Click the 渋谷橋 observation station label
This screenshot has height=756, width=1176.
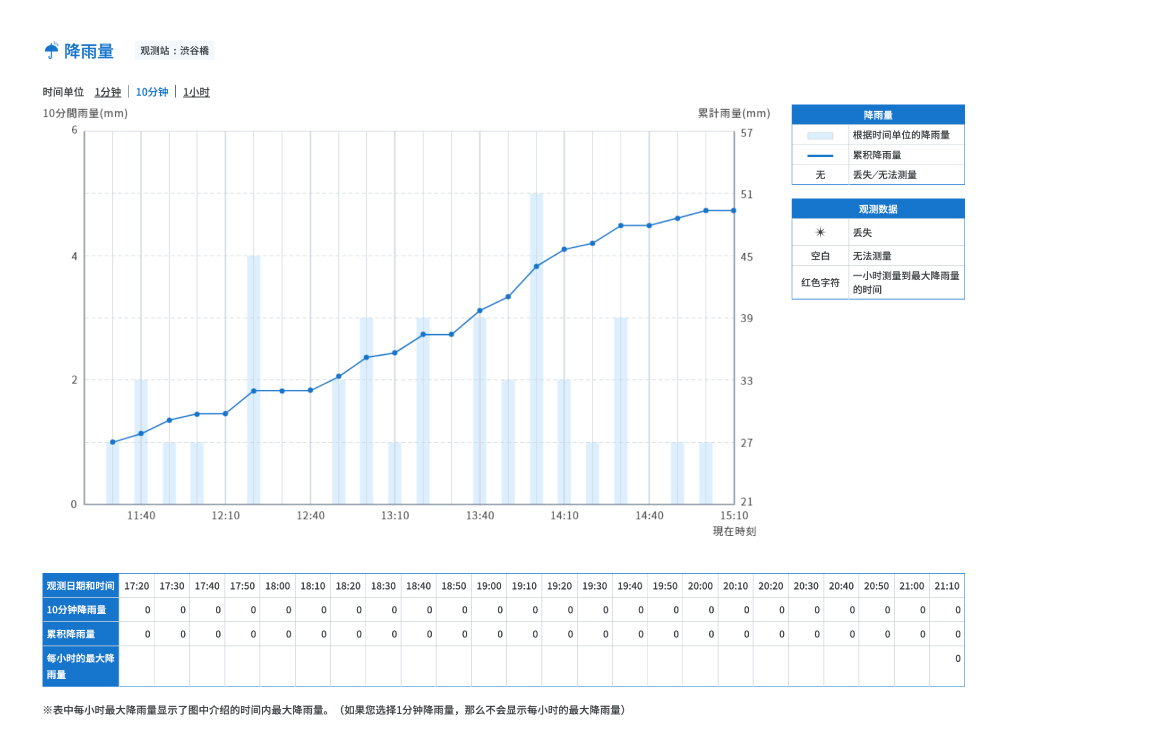[x=175, y=50]
